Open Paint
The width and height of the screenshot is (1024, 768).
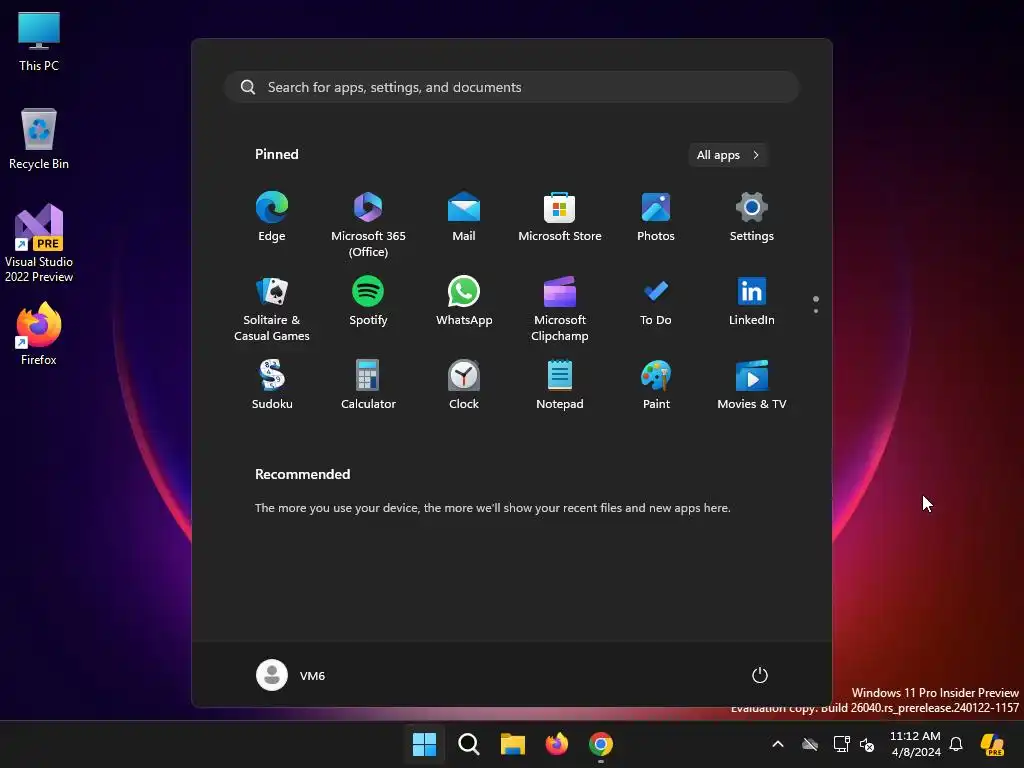(656, 385)
